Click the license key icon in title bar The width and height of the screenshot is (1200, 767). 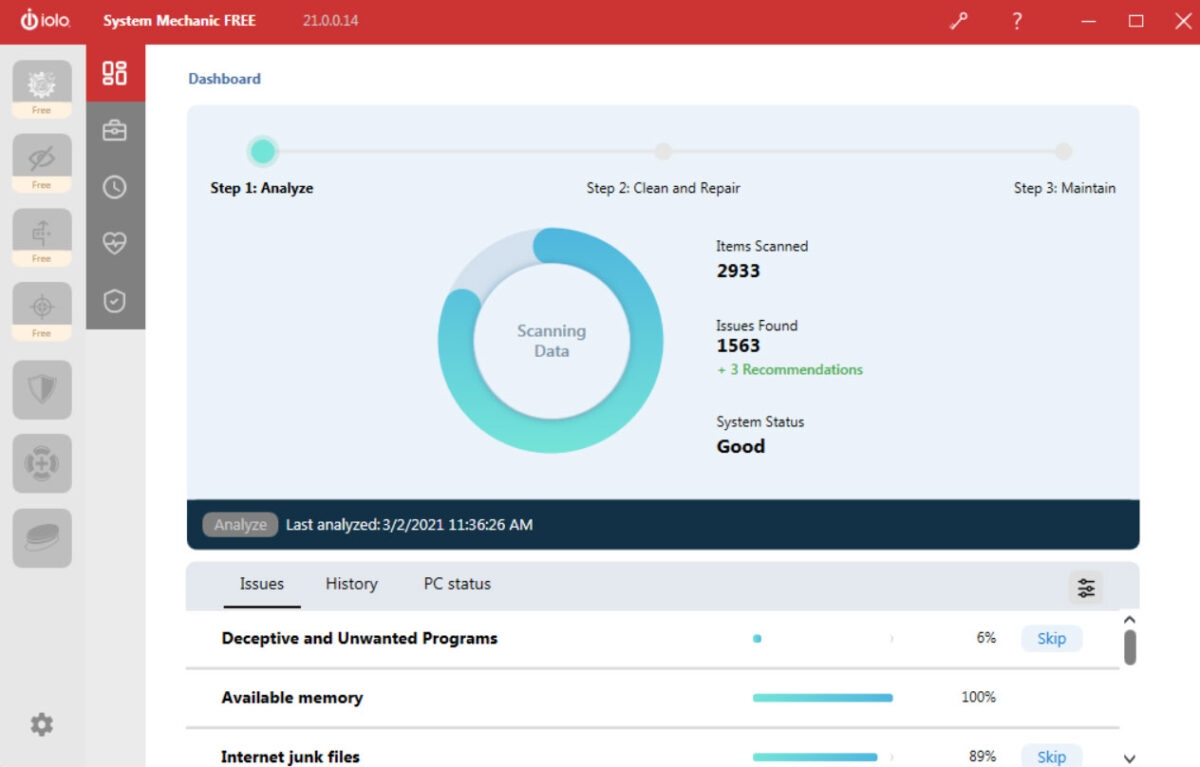tap(959, 19)
